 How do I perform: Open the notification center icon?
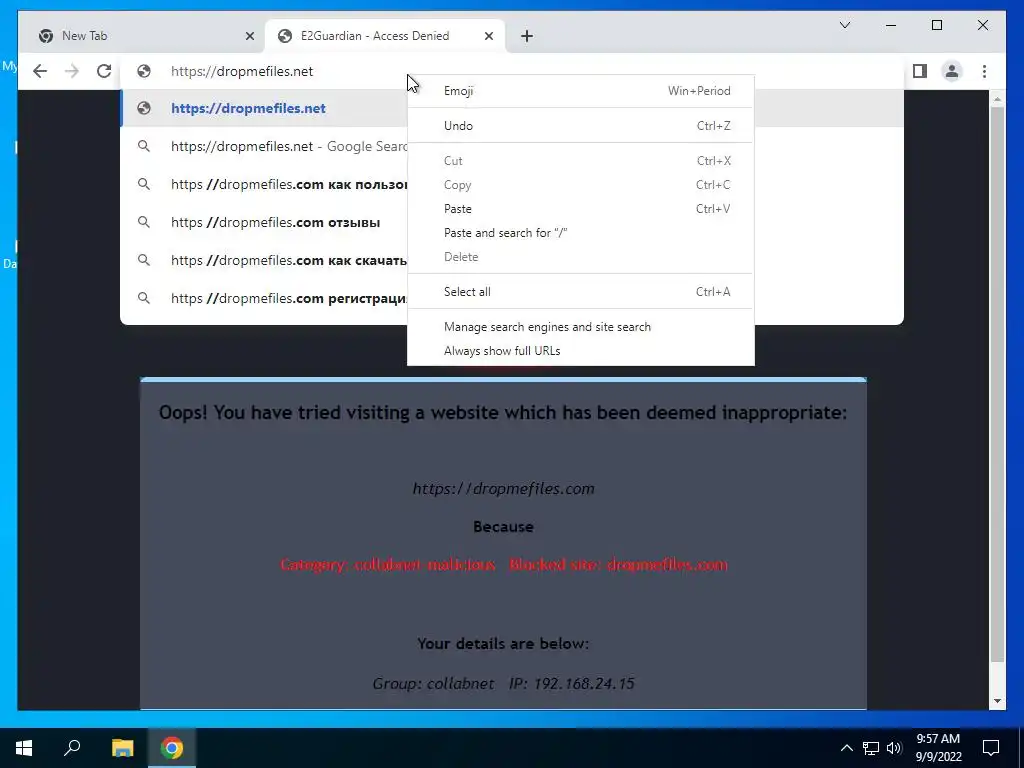pos(991,748)
